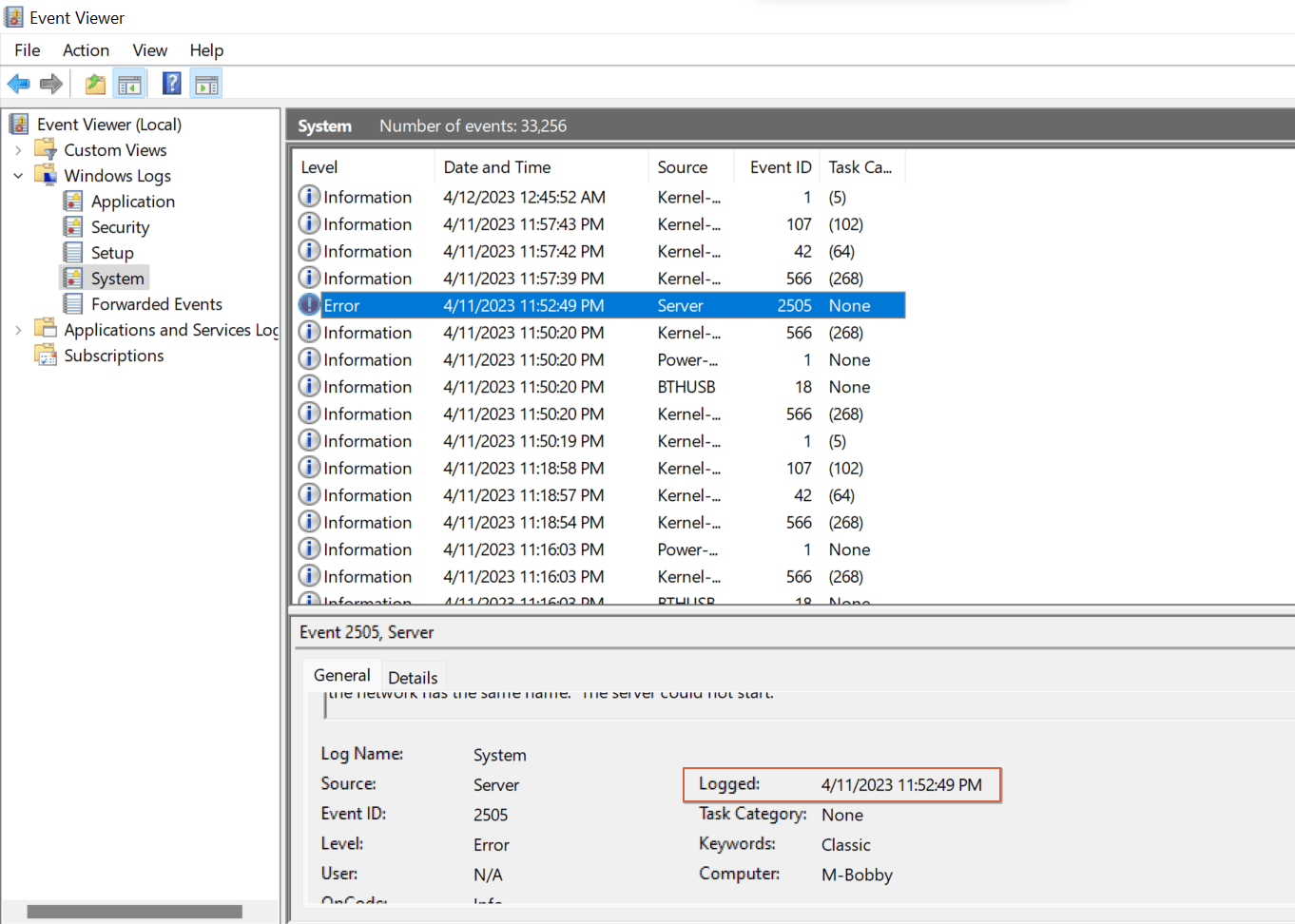Click the Subscriptions node
The height and width of the screenshot is (924, 1295).
[114, 355]
